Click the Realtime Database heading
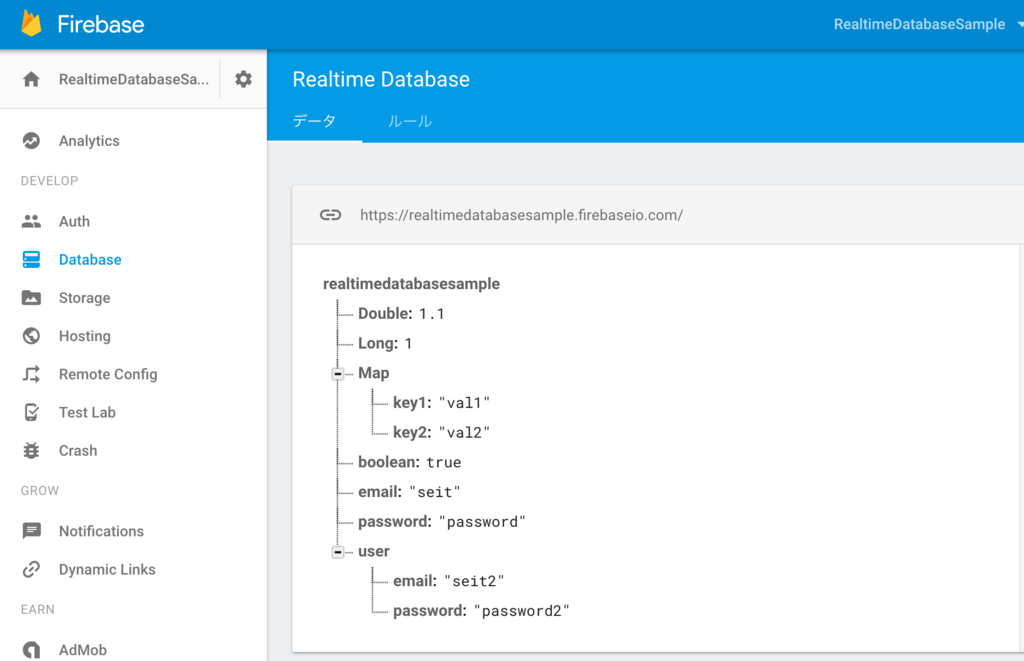 coord(381,79)
